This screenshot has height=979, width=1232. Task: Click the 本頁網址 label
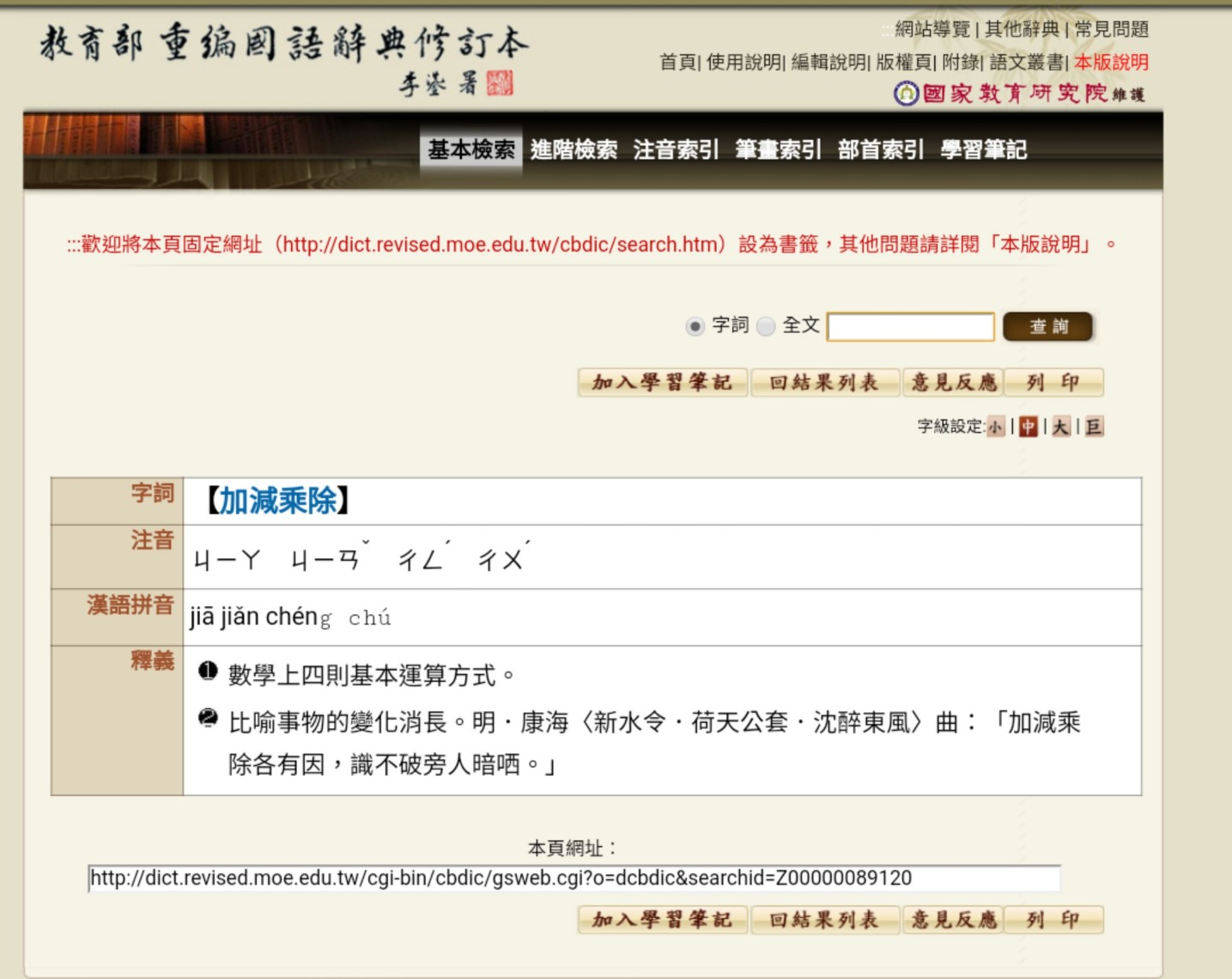coord(572,848)
